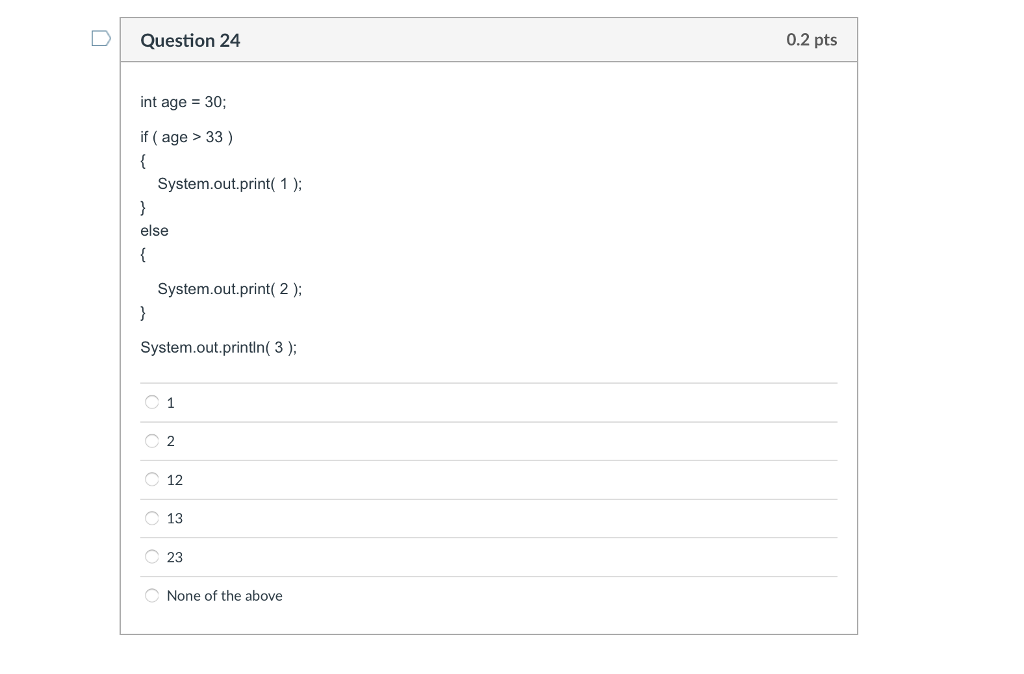Click the answer text 12
The height and width of the screenshot is (674, 1024).
175,480
